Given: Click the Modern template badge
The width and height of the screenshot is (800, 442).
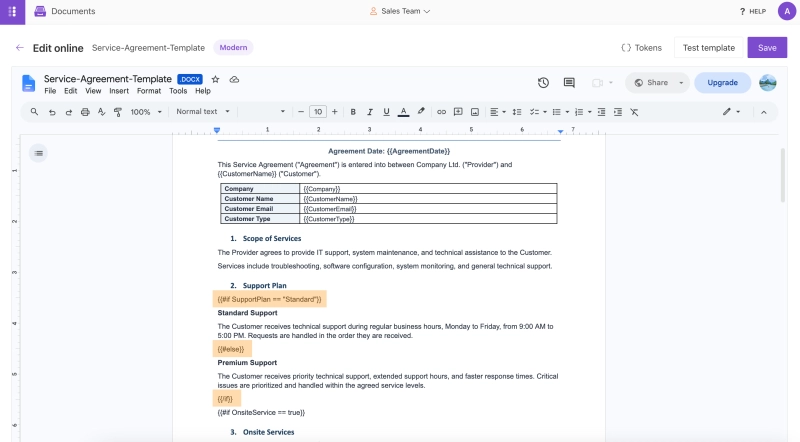Looking at the screenshot, I should tap(233, 47).
